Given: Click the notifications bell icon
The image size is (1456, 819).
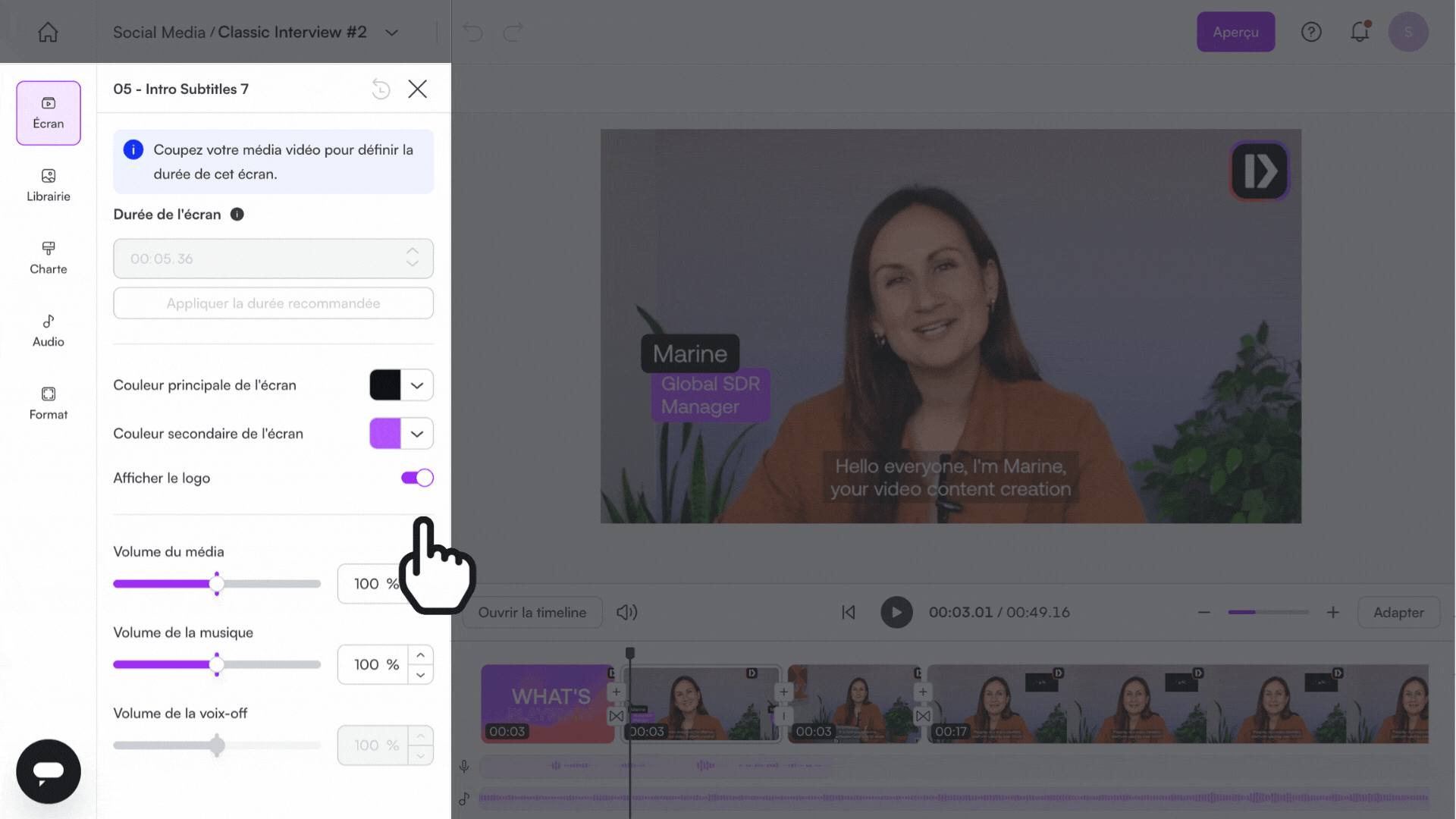Looking at the screenshot, I should [x=1360, y=32].
